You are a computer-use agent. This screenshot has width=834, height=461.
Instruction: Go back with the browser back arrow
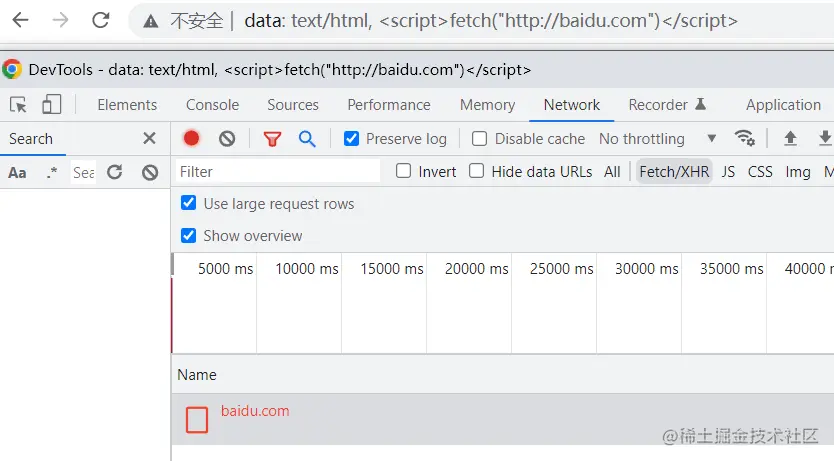pos(20,20)
